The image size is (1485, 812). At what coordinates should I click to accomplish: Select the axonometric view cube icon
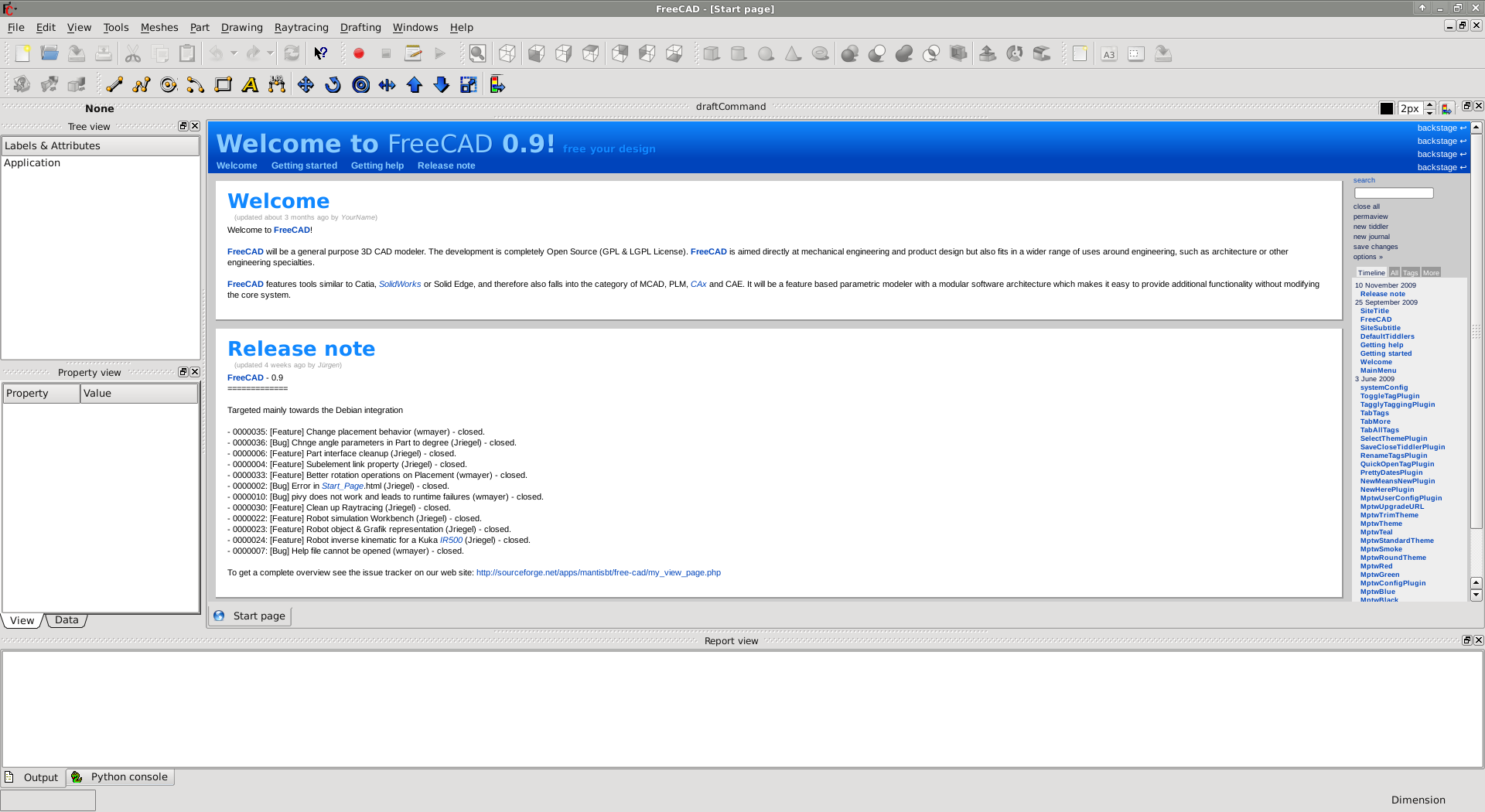pyautogui.click(x=507, y=53)
